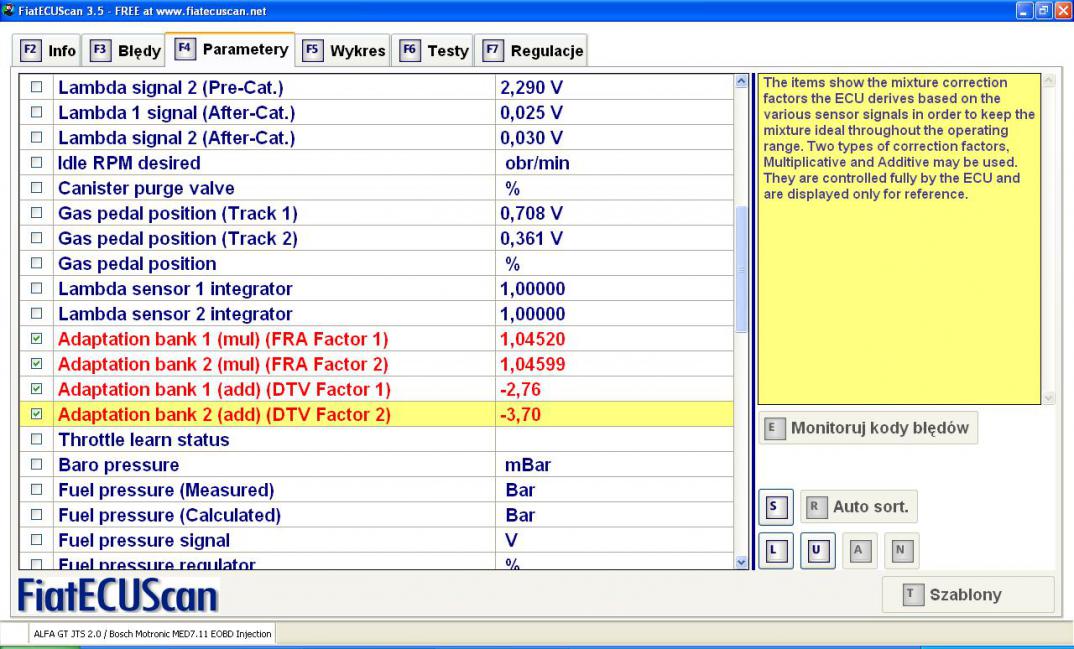Screen dimensions: 1074x649
Task: Enable Lambda 1 signal (After-Cat.) checkbox
Action: click(x=36, y=112)
